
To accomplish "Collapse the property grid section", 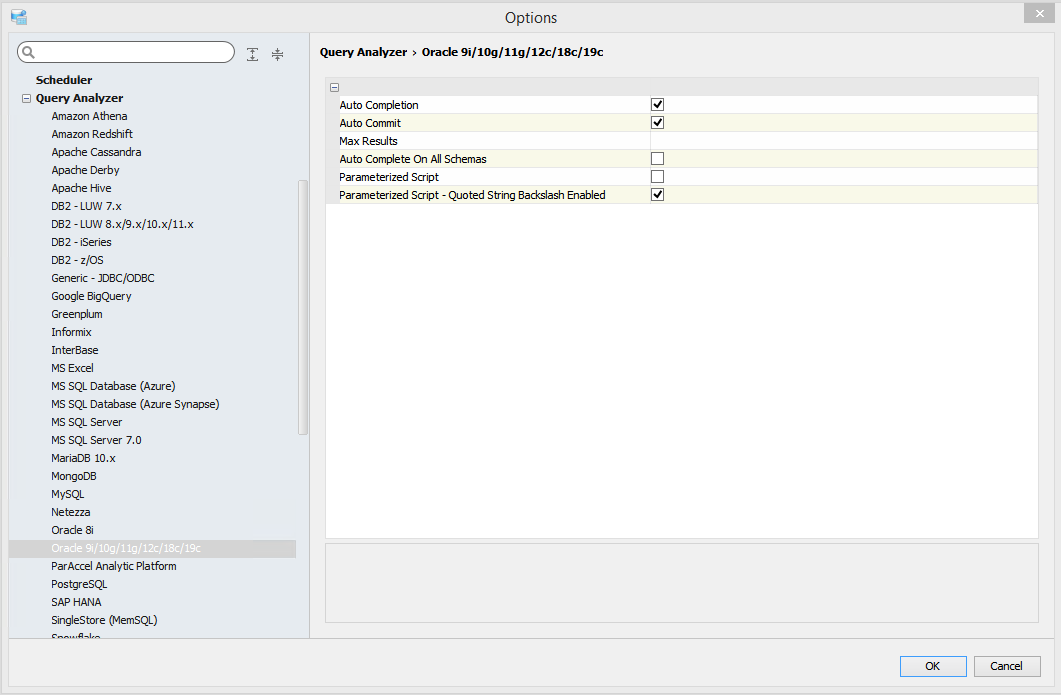I will (334, 87).
